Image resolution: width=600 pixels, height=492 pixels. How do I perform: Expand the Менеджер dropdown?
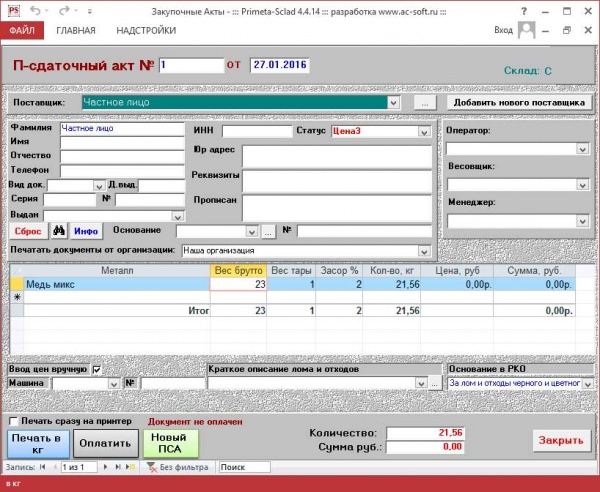[x=581, y=220]
